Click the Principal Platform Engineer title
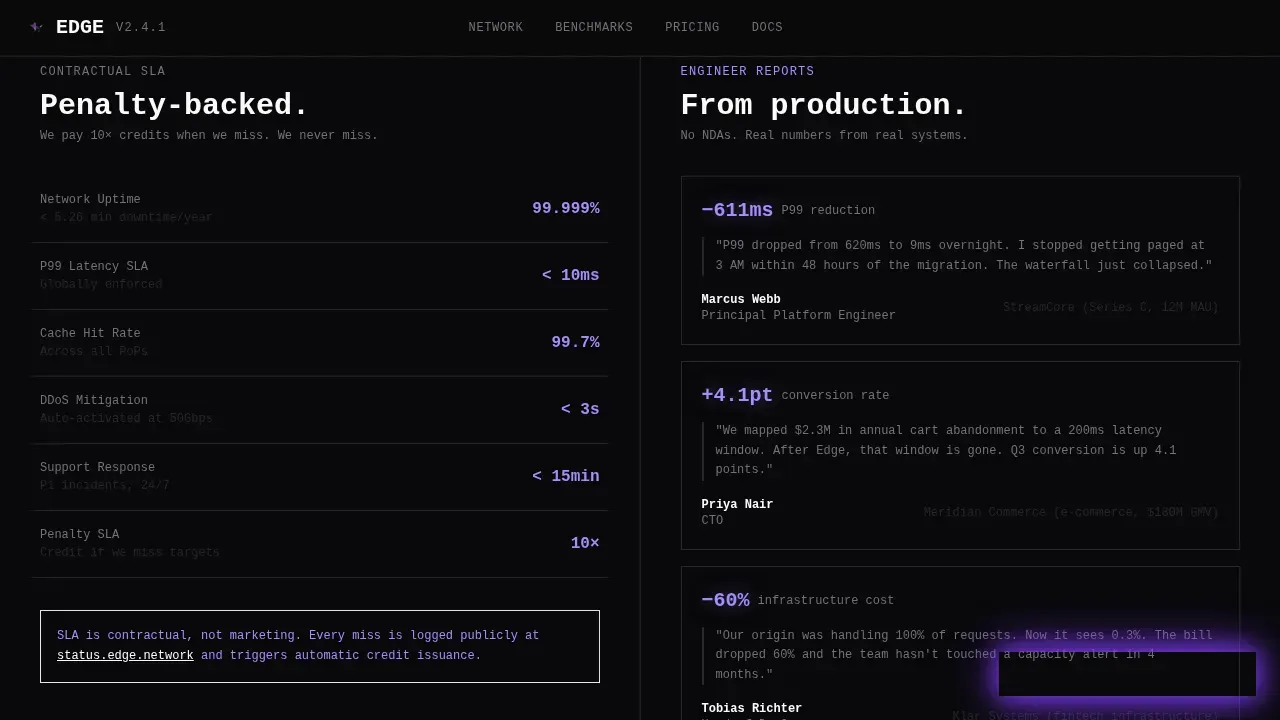 tap(798, 315)
